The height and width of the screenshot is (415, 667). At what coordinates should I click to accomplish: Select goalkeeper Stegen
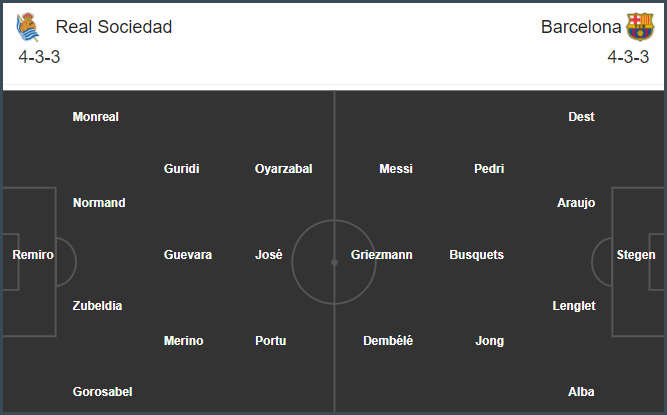click(x=636, y=255)
